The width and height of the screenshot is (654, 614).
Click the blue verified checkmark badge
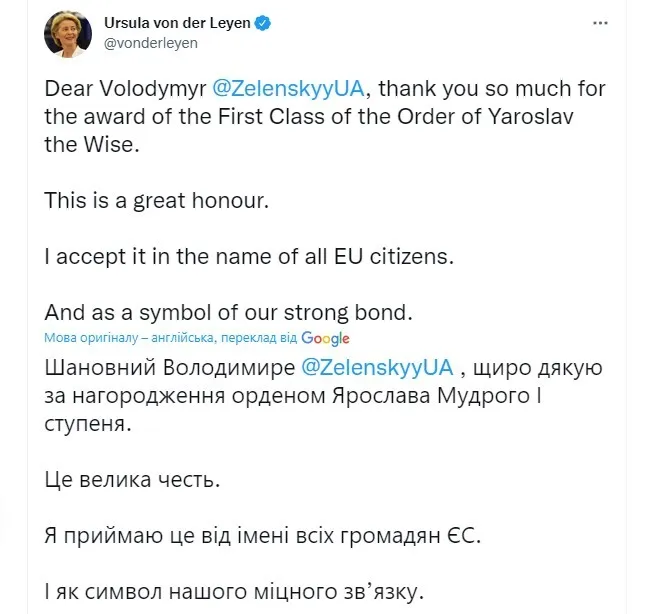[261, 21]
